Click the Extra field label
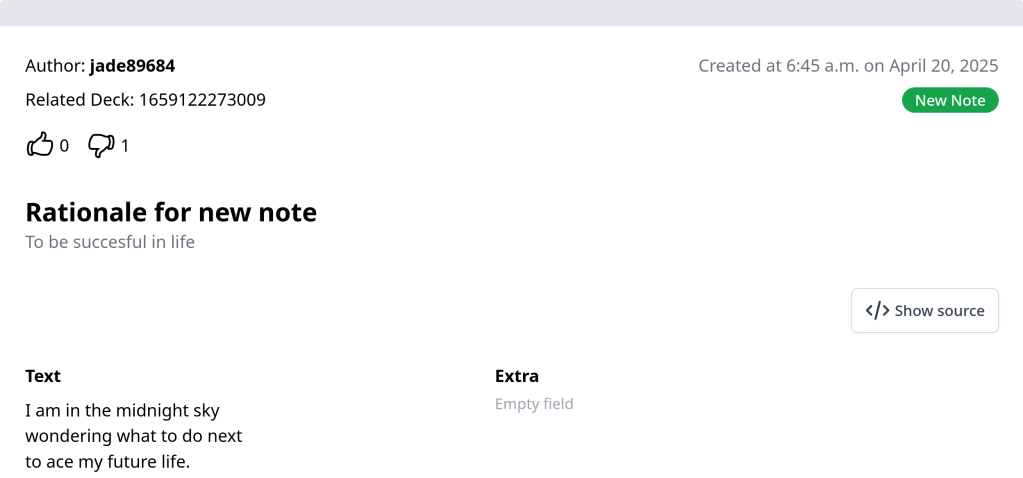Viewport: 1023px width, 478px height. tap(517, 376)
